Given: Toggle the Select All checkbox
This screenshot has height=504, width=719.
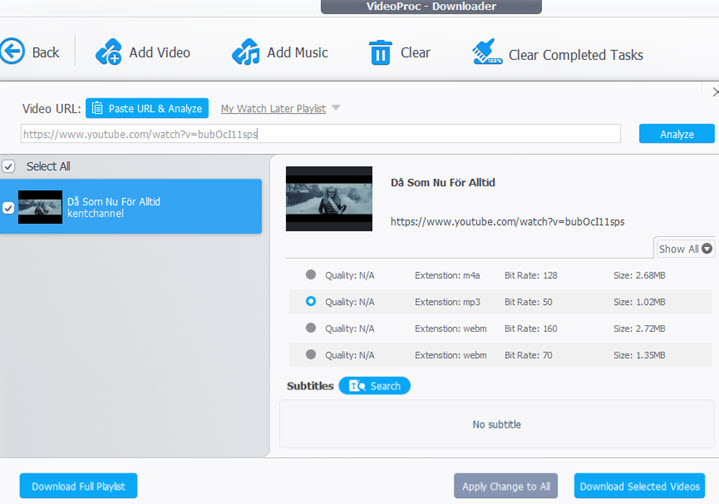Looking at the screenshot, I should pos(8,166).
